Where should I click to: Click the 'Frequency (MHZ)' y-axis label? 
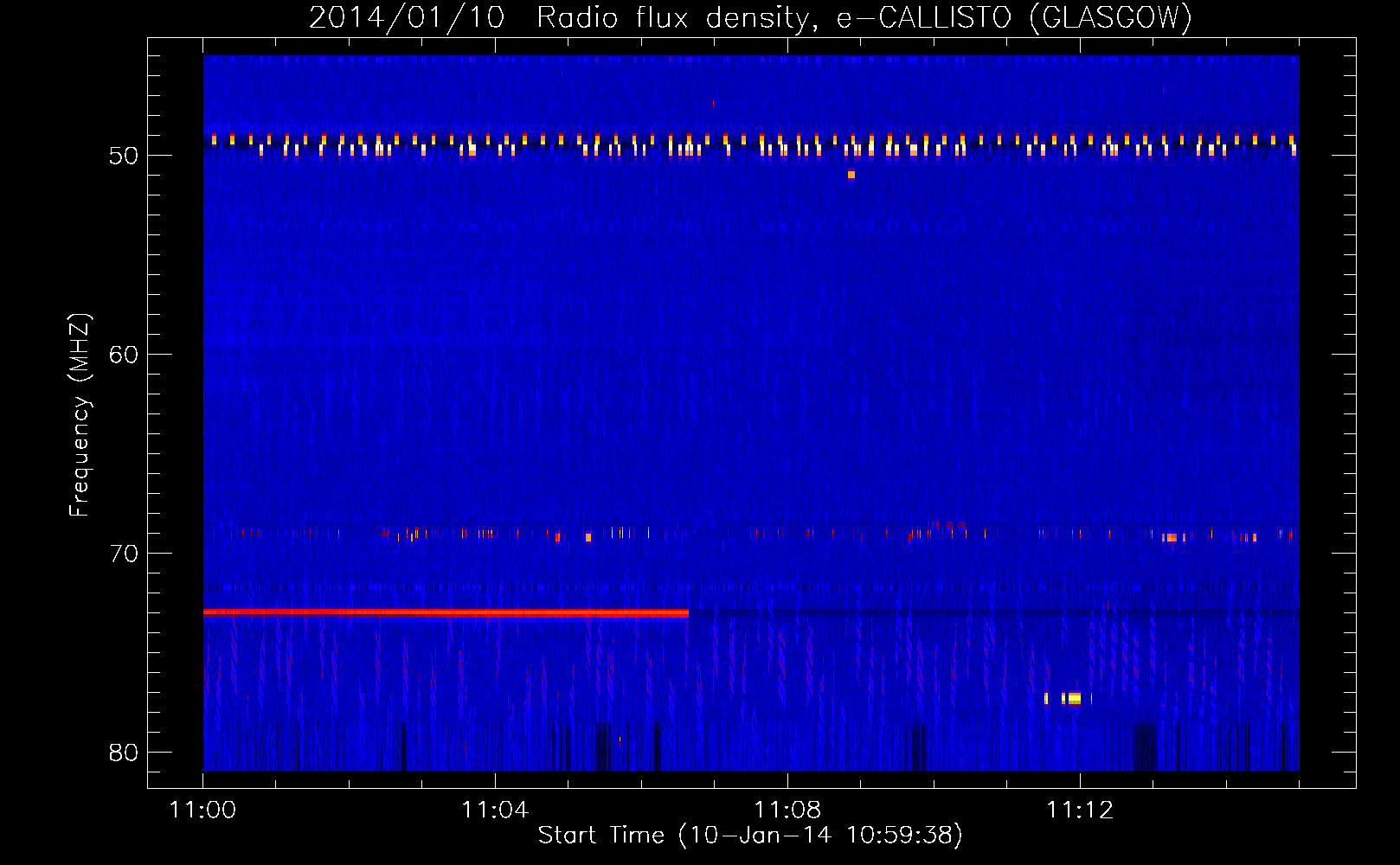(80, 415)
